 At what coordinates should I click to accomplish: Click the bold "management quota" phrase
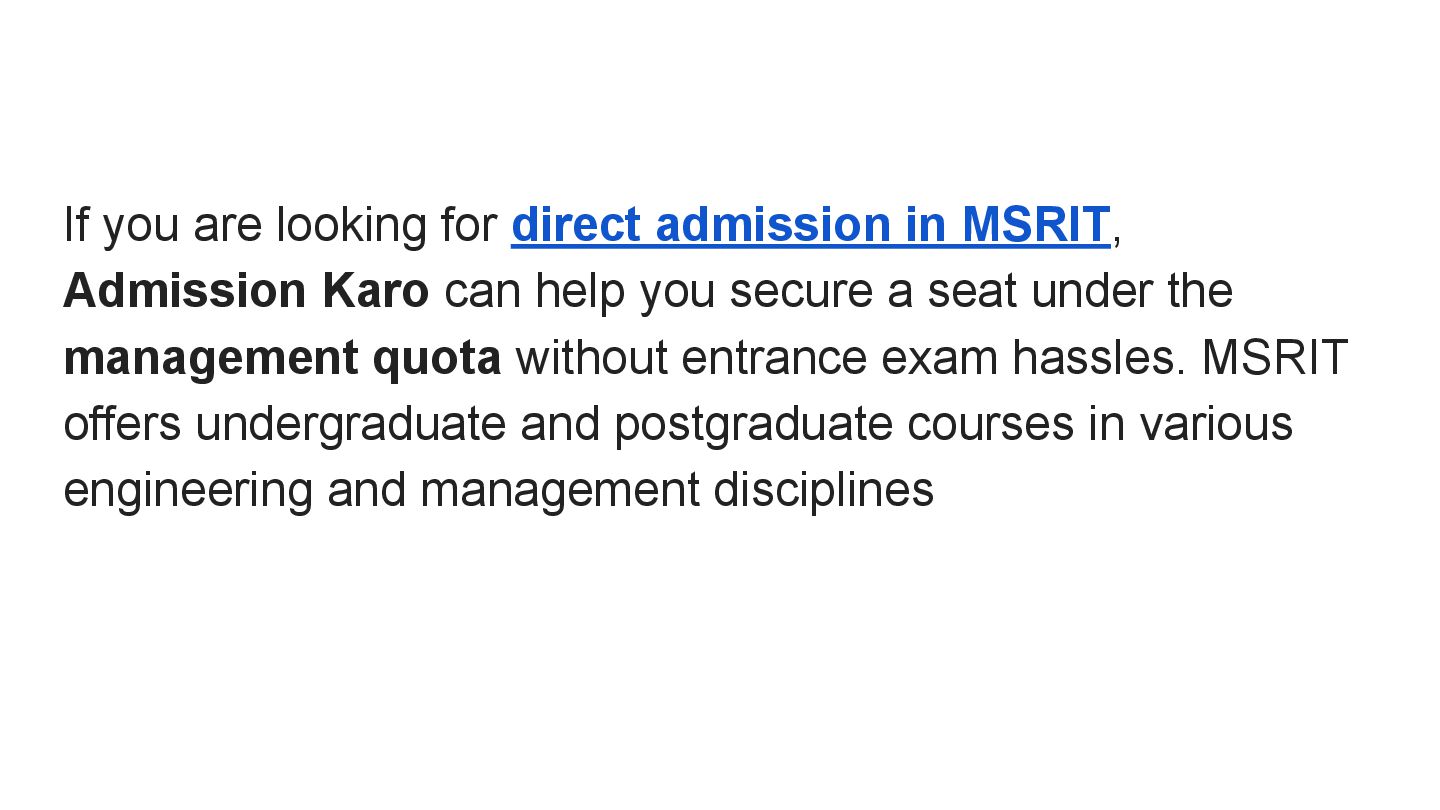(x=282, y=358)
